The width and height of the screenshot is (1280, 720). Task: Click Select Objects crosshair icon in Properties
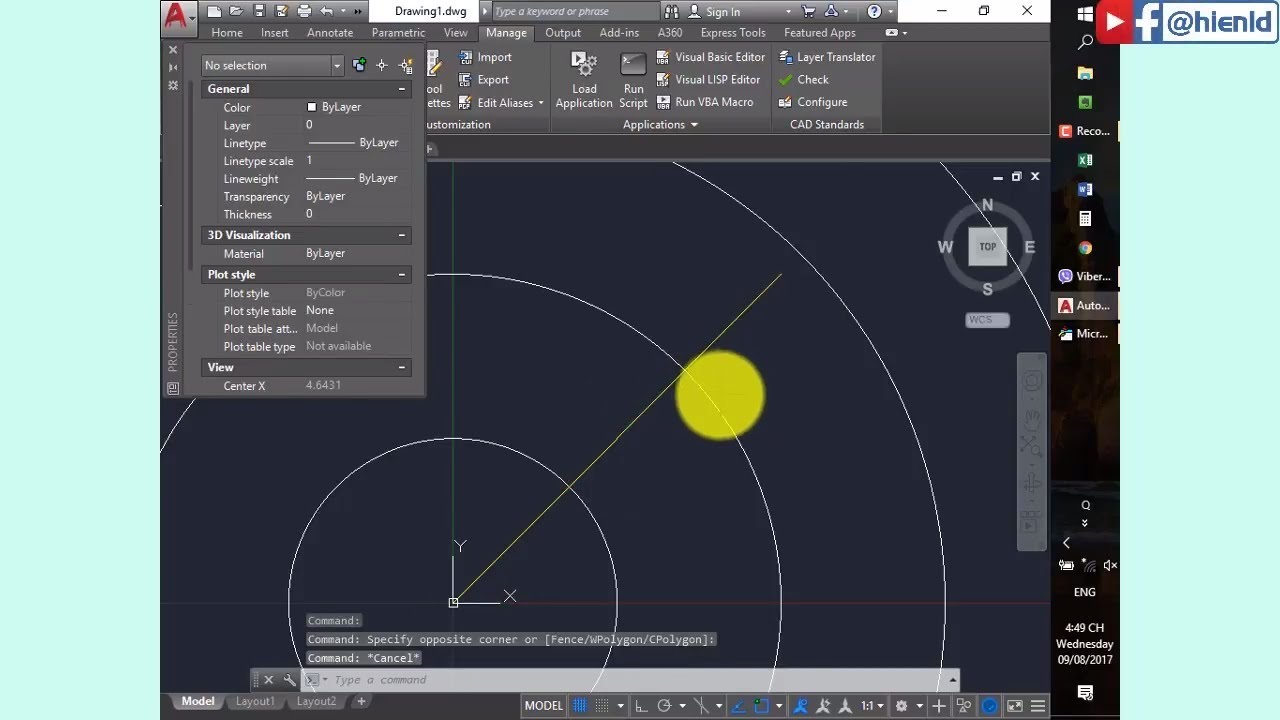[x=382, y=65]
